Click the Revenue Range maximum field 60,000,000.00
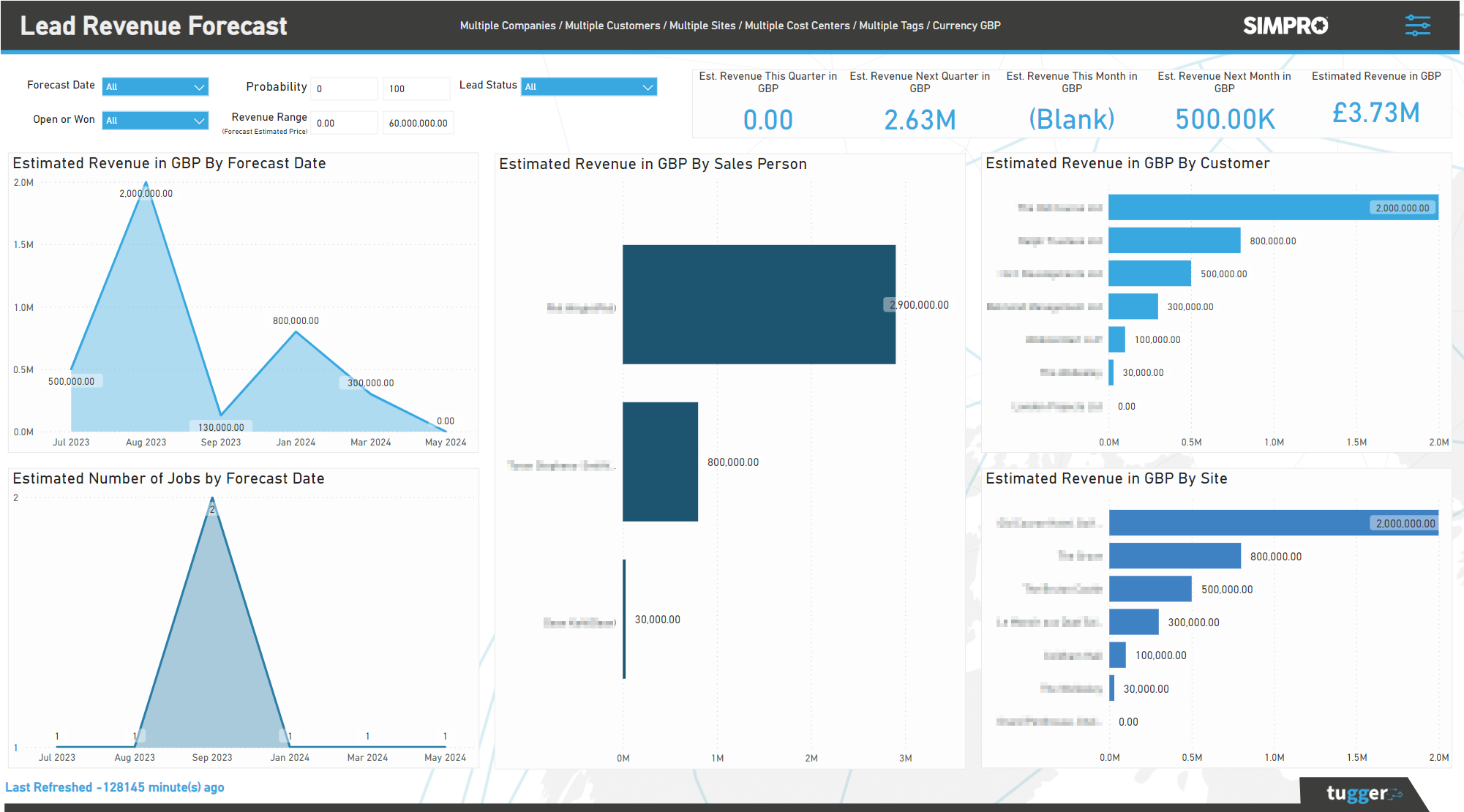1464x812 pixels. tap(417, 122)
